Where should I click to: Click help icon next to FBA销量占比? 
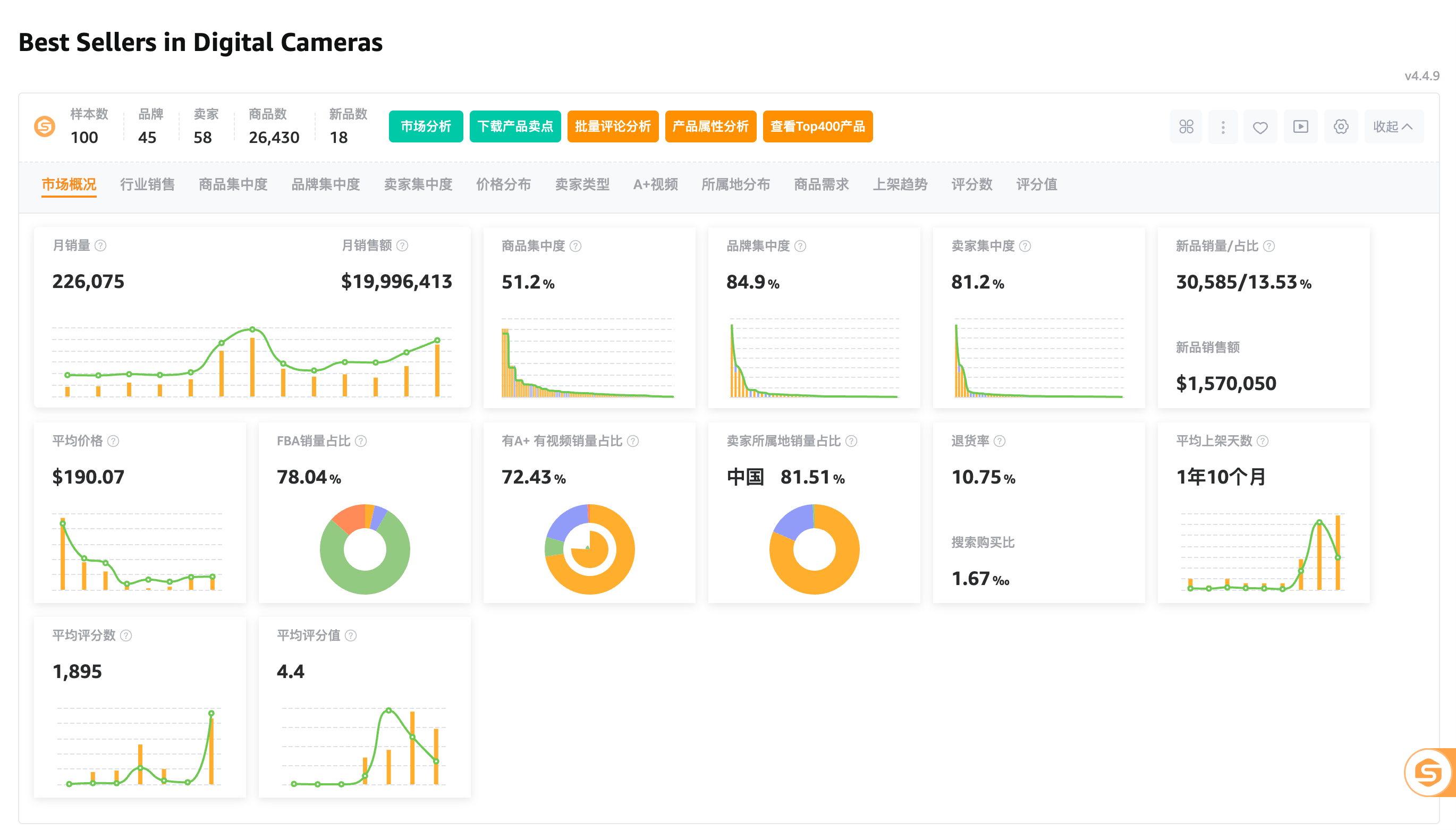point(361,441)
